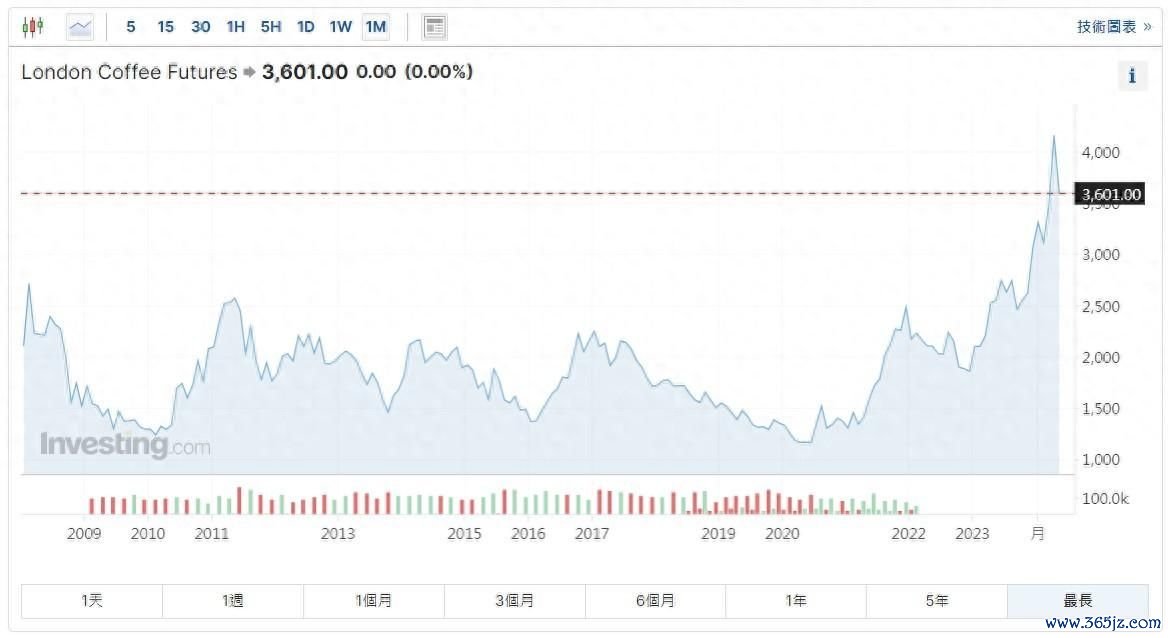Choose the 5年 range tab
This screenshot has width=1168, height=638.
tap(937, 601)
